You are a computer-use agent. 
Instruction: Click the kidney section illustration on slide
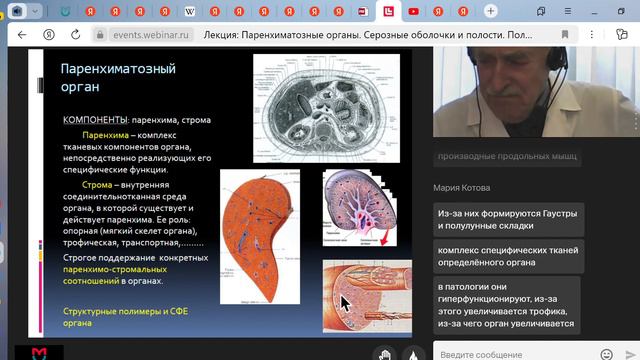[360, 208]
